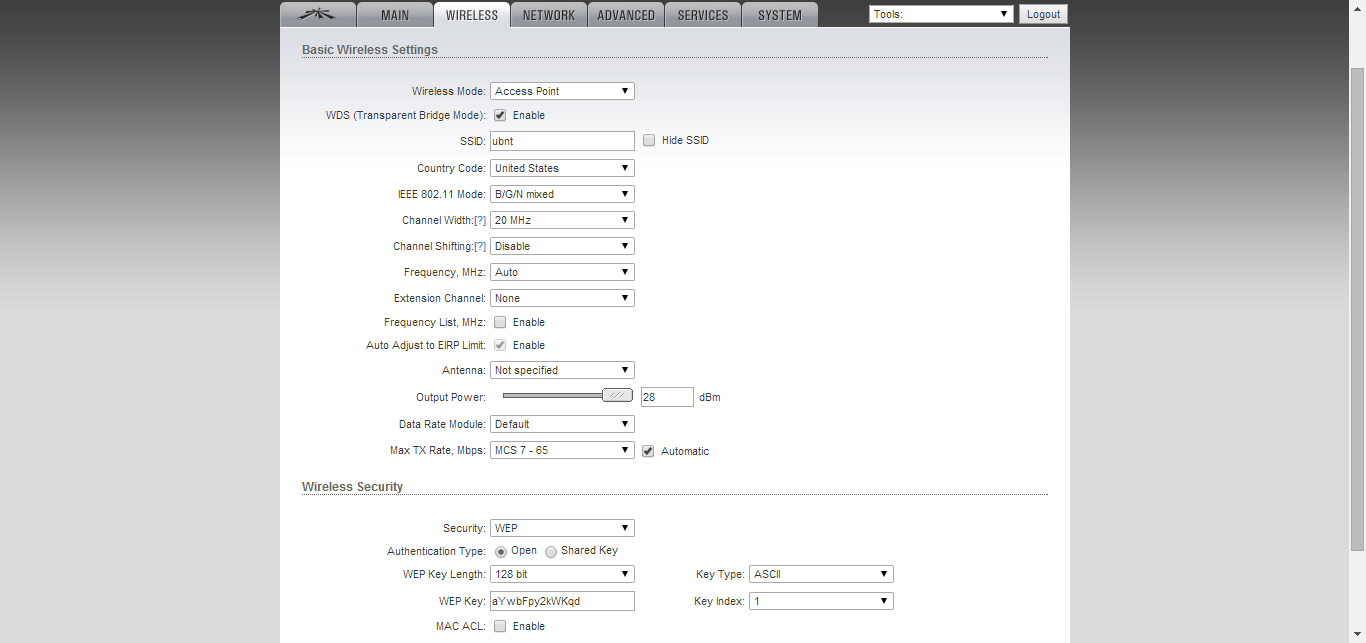Expand the Max TX Rate dropdown
The height and width of the screenshot is (643, 1366).
point(562,450)
